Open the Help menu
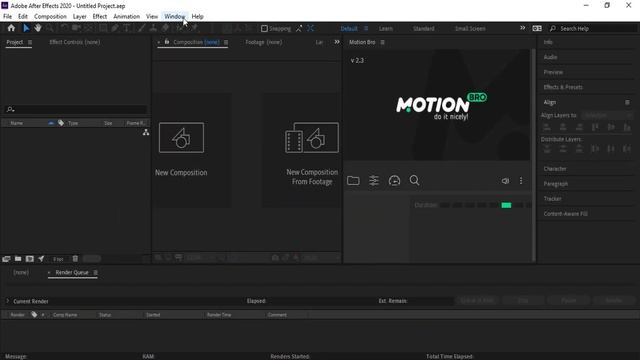 pyautogui.click(x=198, y=16)
